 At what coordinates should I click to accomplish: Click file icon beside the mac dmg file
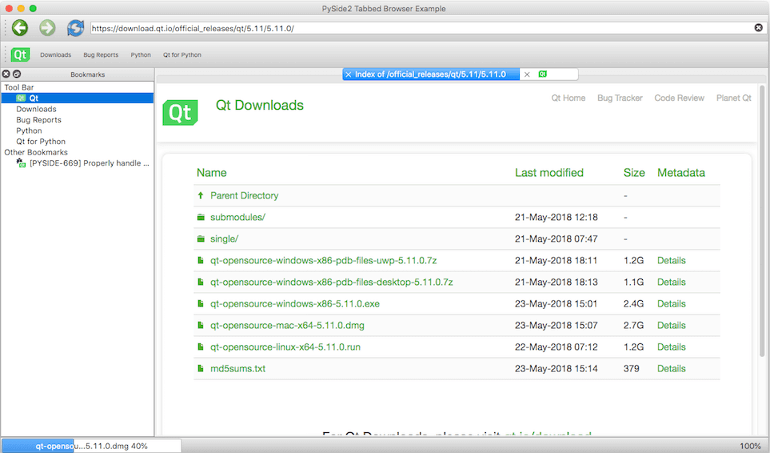click(200, 325)
